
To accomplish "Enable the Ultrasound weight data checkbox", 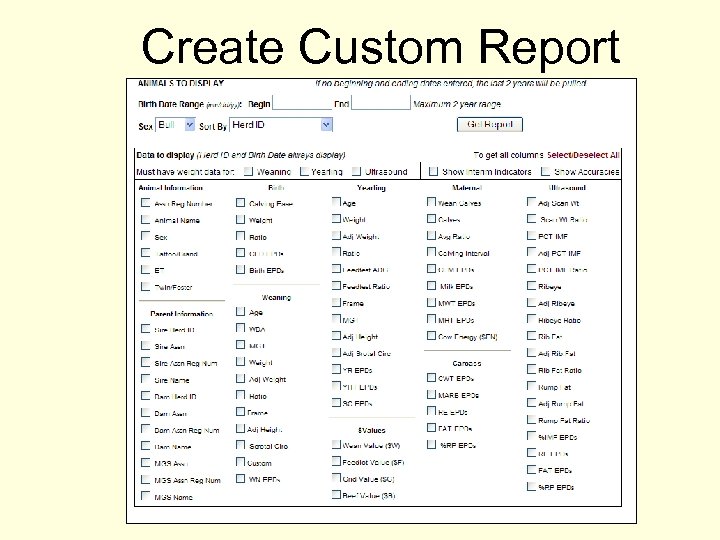I will click(357, 171).
